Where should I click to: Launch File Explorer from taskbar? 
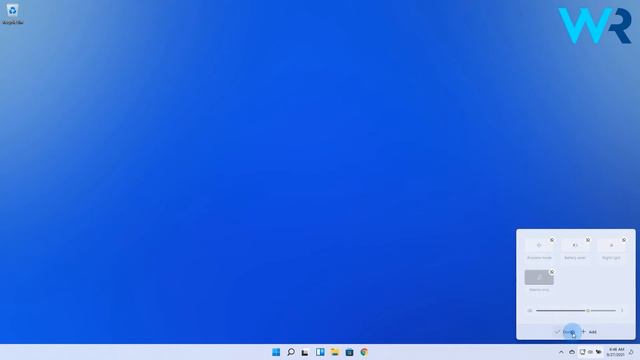point(335,352)
